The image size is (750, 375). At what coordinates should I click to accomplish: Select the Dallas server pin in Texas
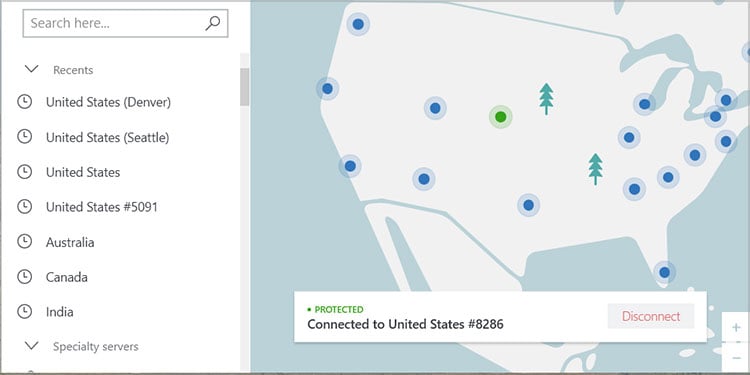tap(528, 205)
